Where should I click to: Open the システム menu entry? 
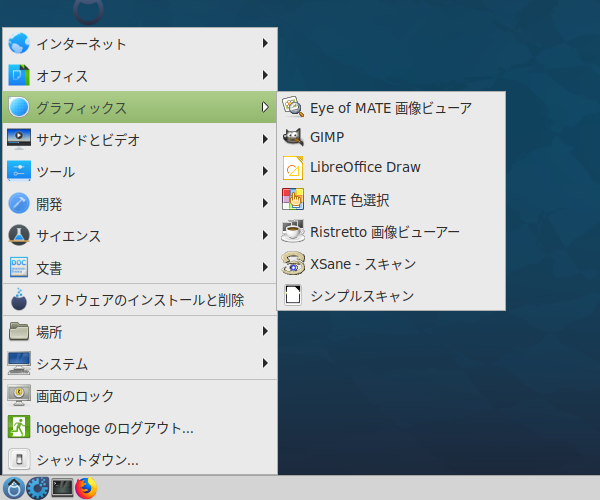click(x=140, y=363)
